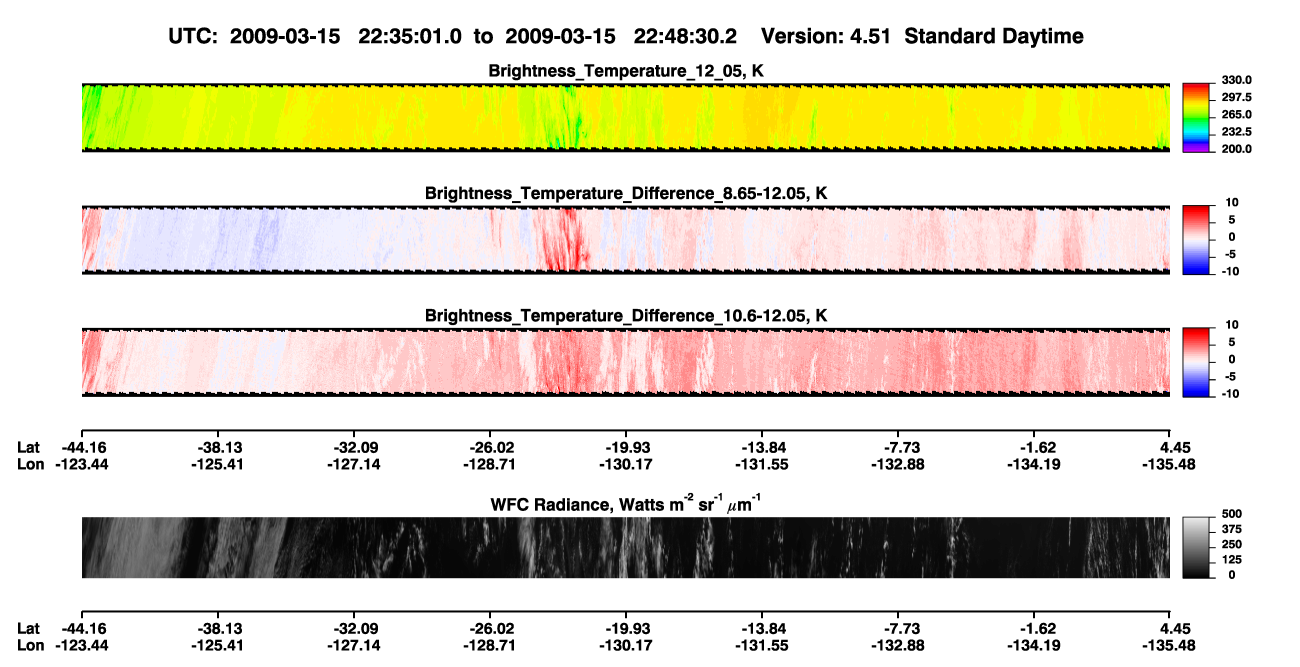Click the 8.65-12.05 temperature difference image strip
This screenshot has height=667, width=1300.
click(x=625, y=240)
